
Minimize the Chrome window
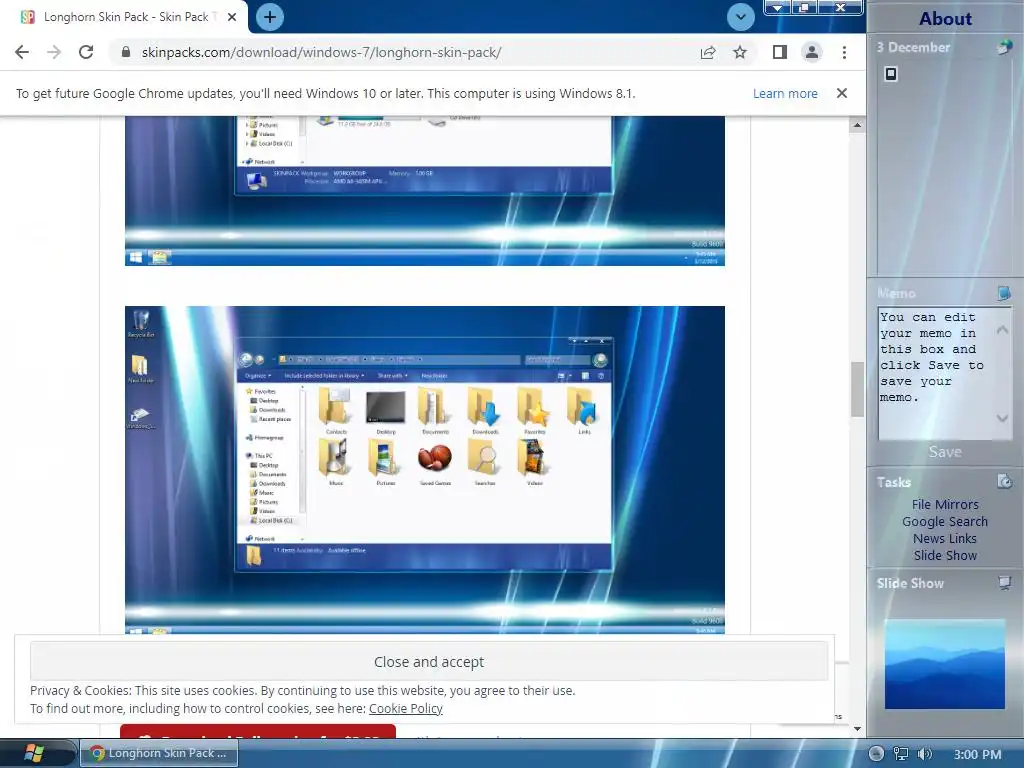pyautogui.click(x=778, y=8)
